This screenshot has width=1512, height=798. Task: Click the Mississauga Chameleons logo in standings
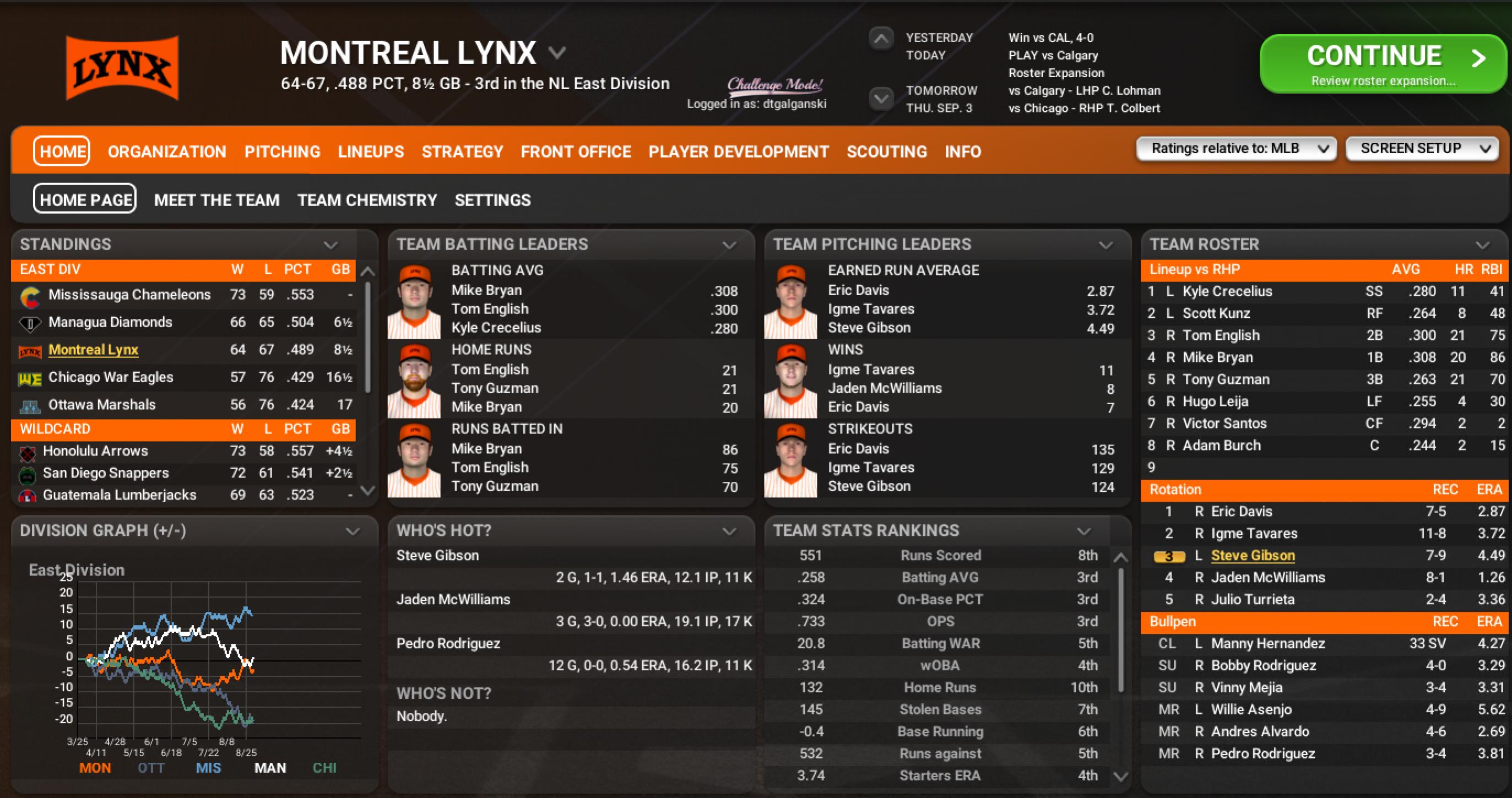pyautogui.click(x=30, y=296)
